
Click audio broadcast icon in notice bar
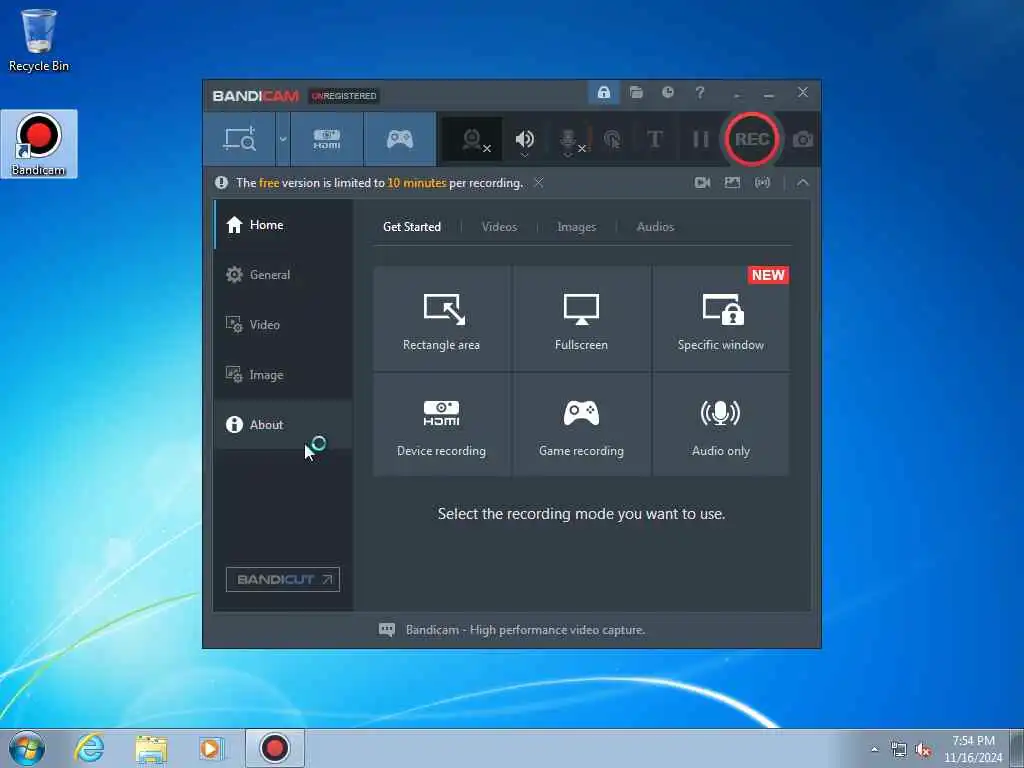(x=762, y=183)
